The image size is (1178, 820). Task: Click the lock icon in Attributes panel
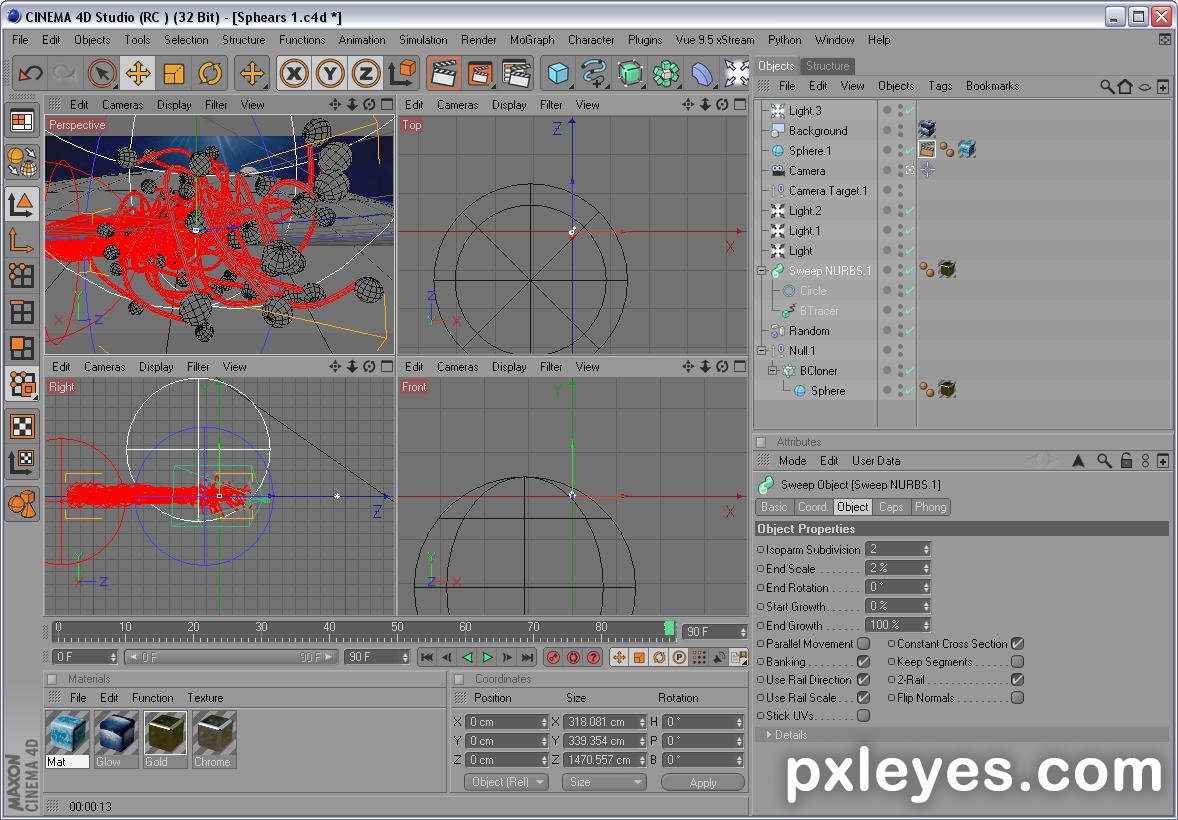[x=1126, y=461]
